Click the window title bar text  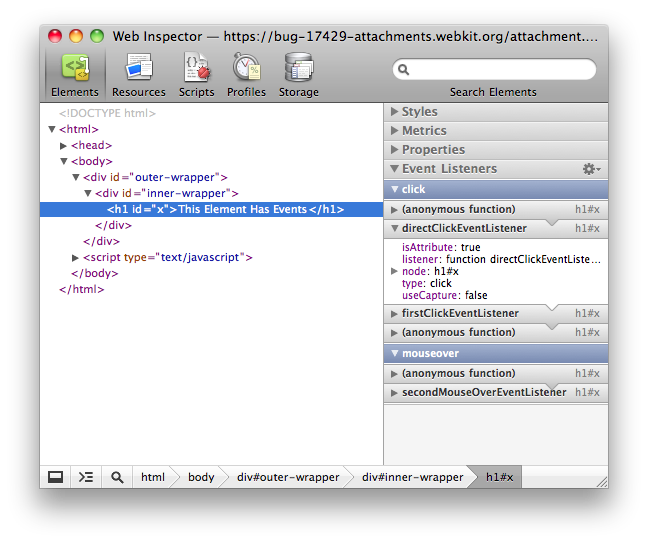pyautogui.click(x=355, y=36)
